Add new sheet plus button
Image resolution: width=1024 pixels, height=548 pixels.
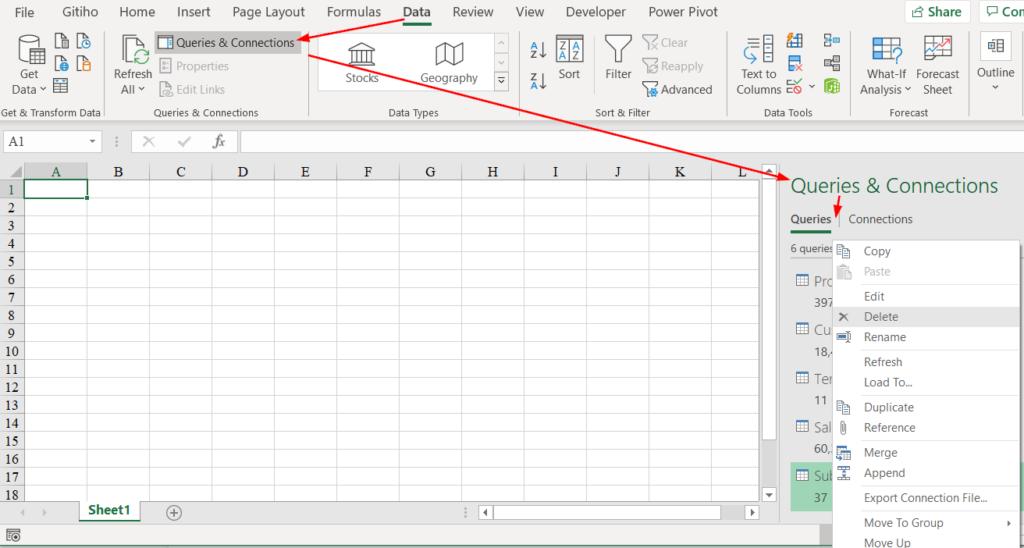click(174, 513)
